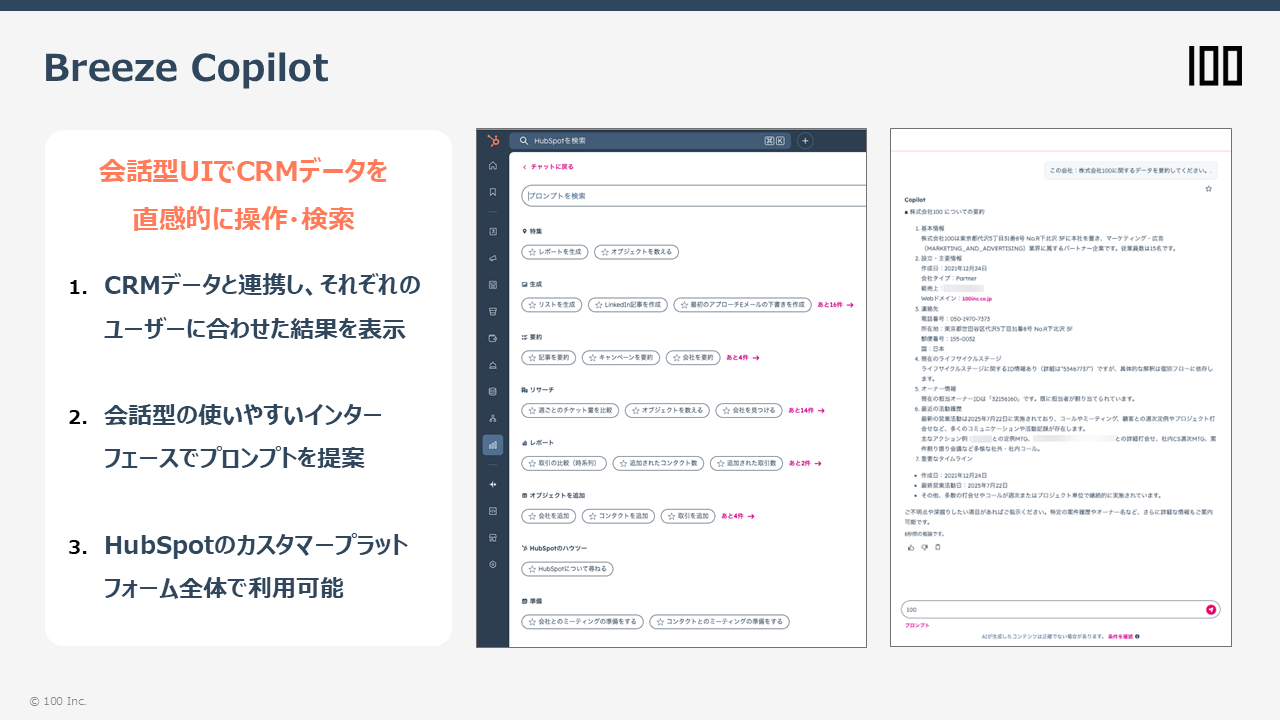
Task: Toggle star on 追加されたコンタクト数 prompt
Action: click(x=625, y=463)
